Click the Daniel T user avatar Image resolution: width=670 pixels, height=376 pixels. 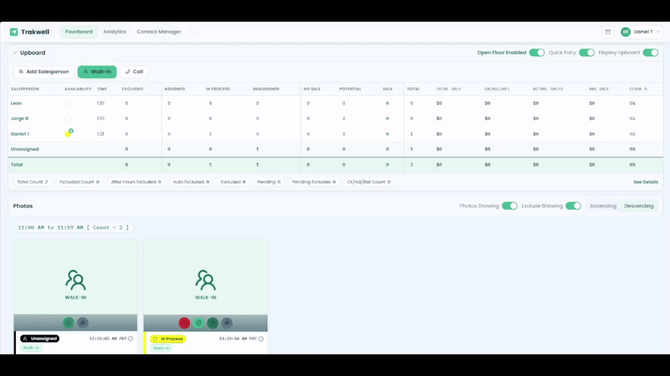pyautogui.click(x=626, y=32)
